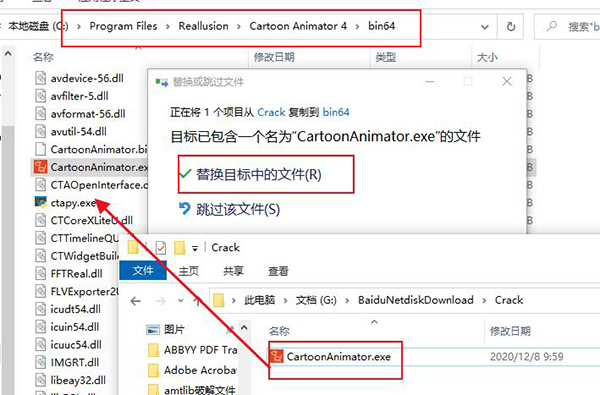This screenshot has width=600, height=395.
Task: Expand recent locations chevron in Crack window
Action: [181, 301]
